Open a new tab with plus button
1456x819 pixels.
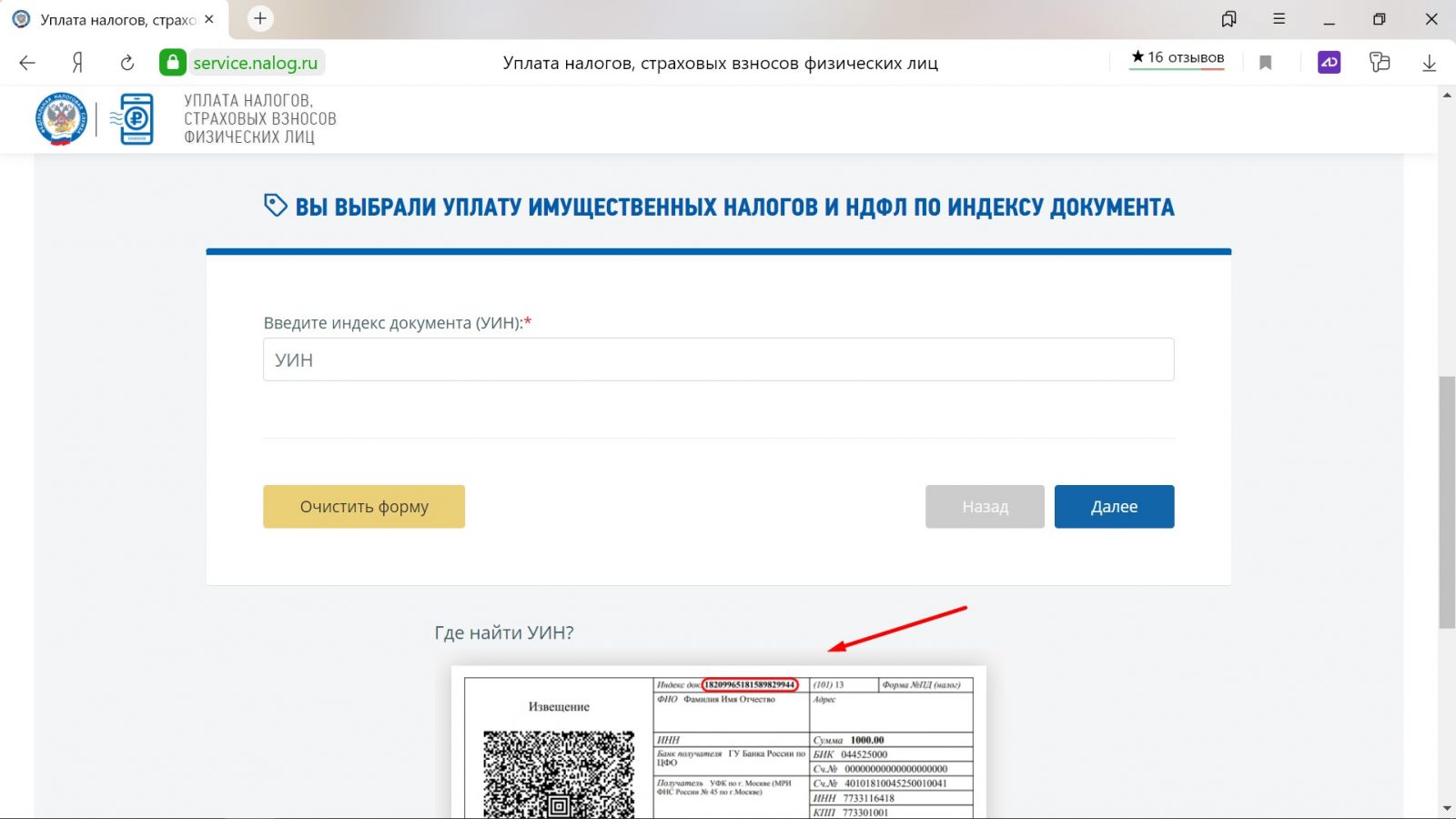(x=260, y=19)
